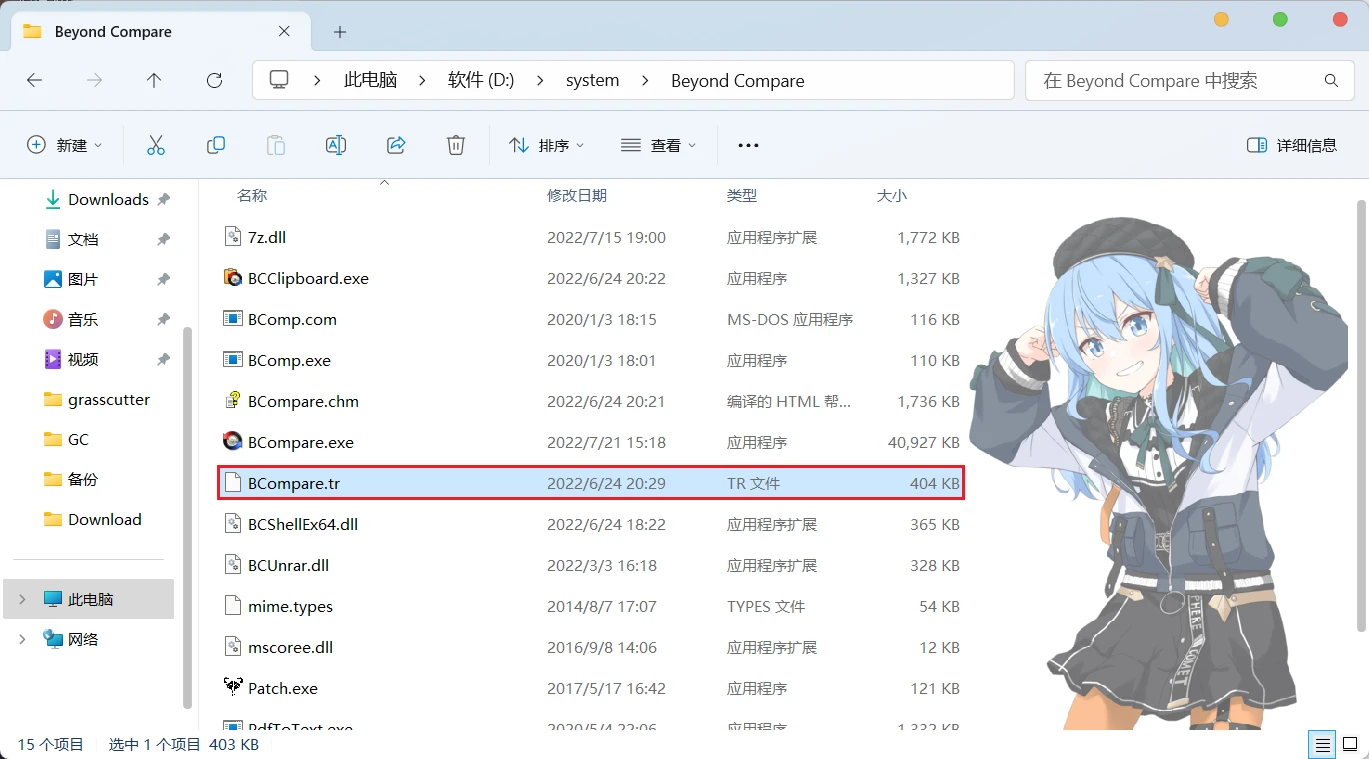Viewport: 1369px width, 759px height.
Task: Select BComp.exe file name
Action: 289,360
